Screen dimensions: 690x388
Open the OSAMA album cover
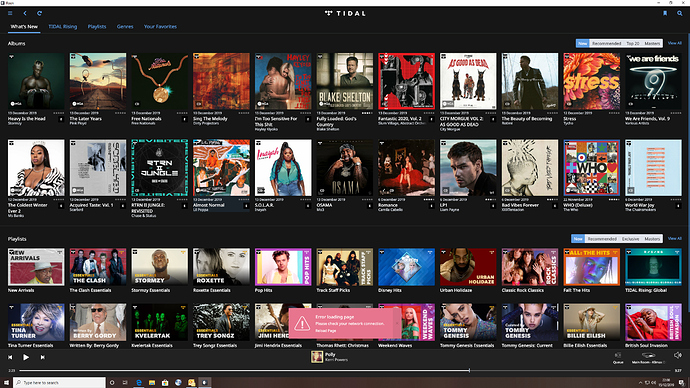point(345,168)
